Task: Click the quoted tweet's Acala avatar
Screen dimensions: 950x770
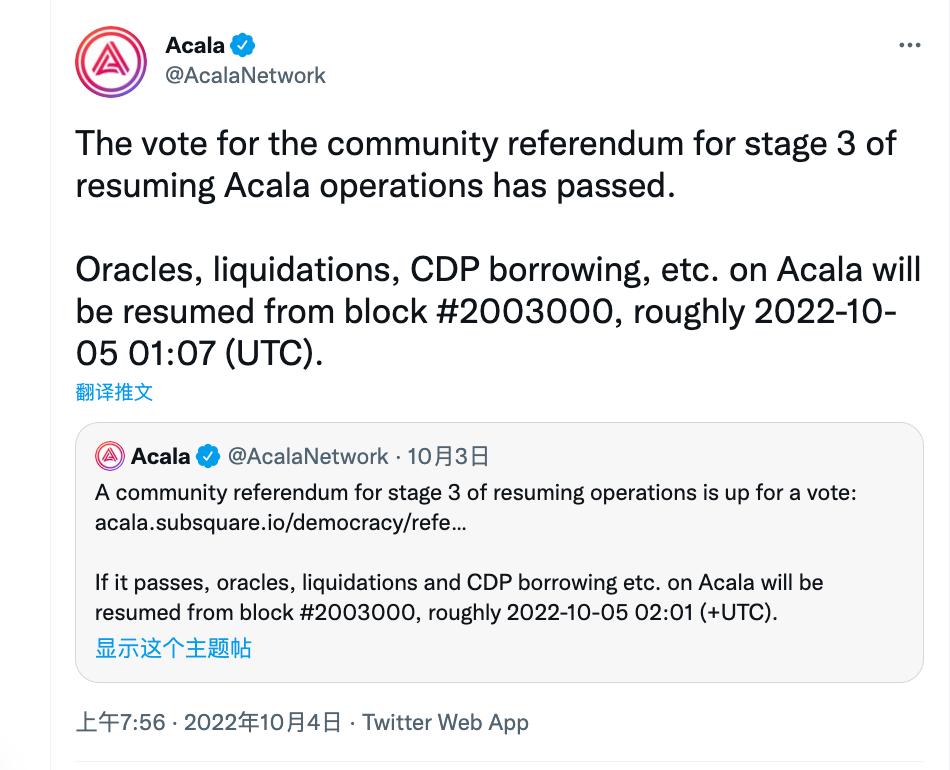Action: pyautogui.click(x=110, y=455)
